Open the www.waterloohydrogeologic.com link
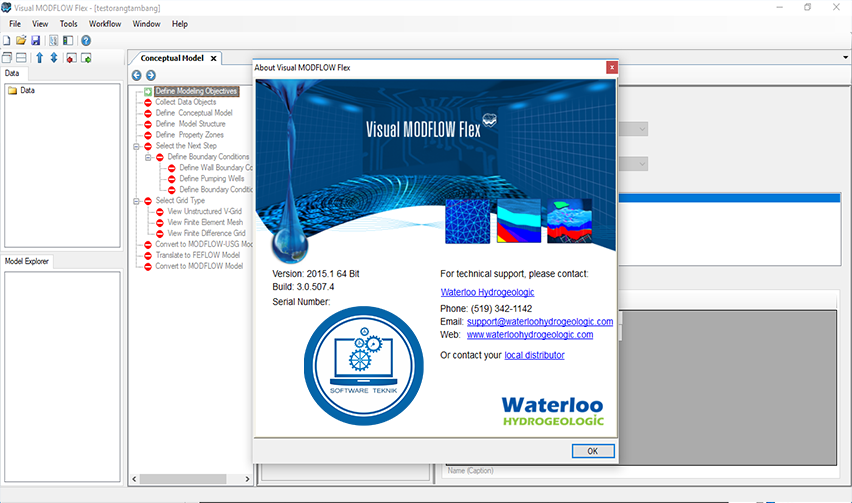Image resolution: width=852 pixels, height=503 pixels. click(x=530, y=335)
